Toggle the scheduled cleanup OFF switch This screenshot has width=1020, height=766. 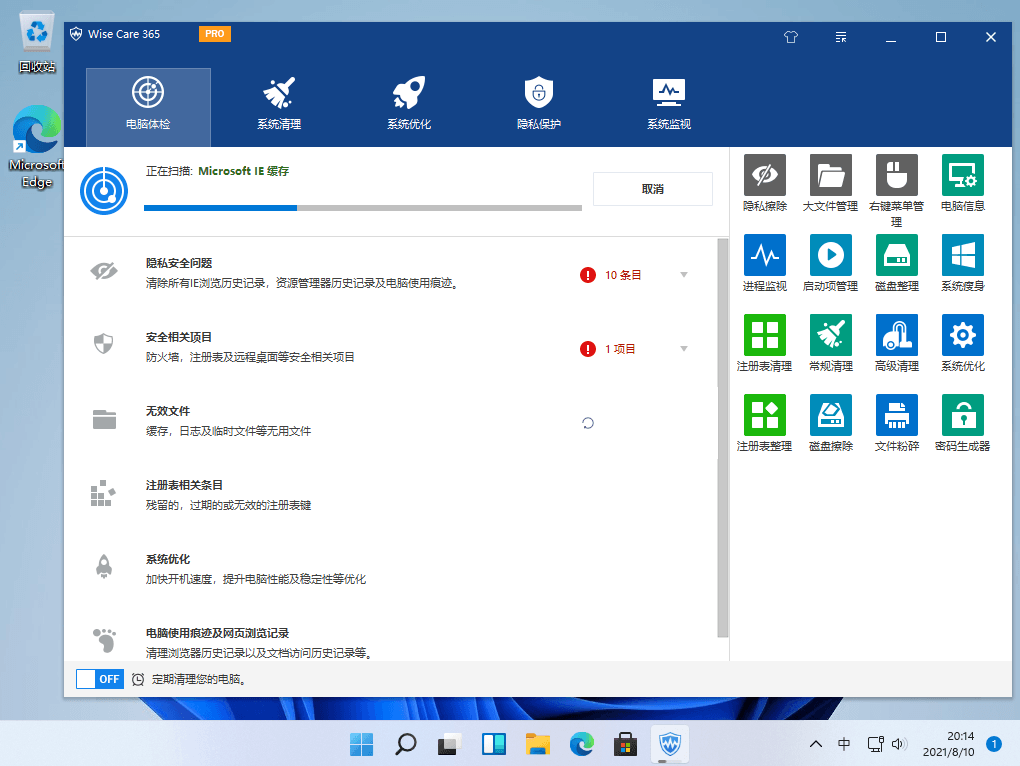[100, 679]
